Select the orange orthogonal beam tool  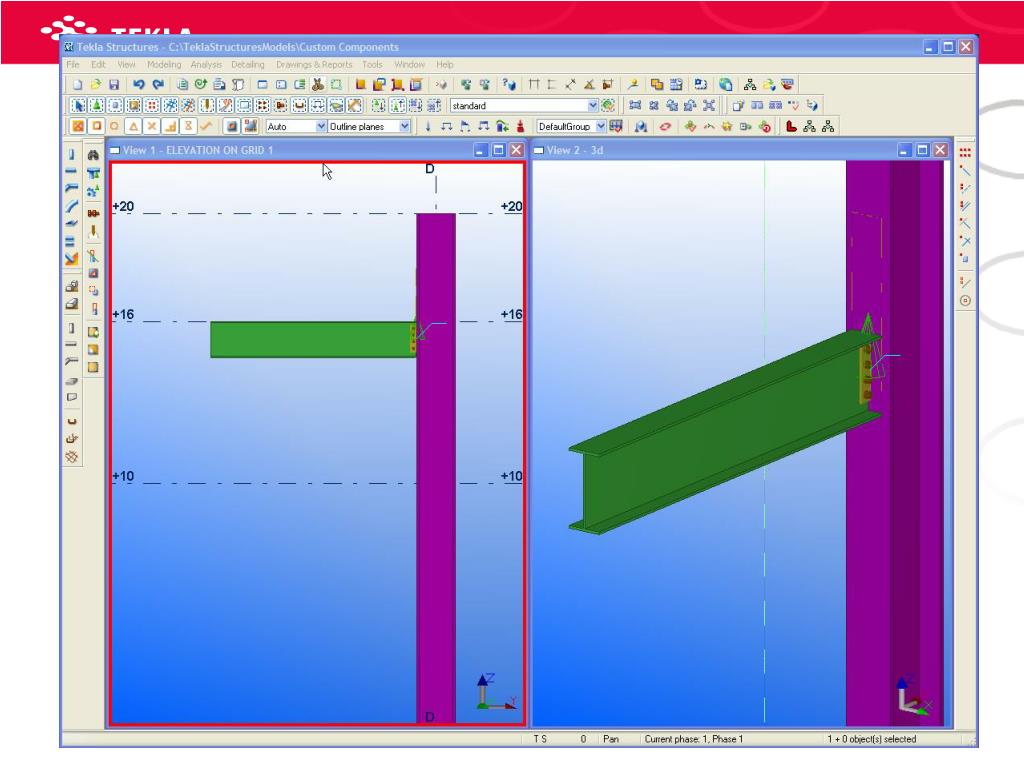pos(72,259)
